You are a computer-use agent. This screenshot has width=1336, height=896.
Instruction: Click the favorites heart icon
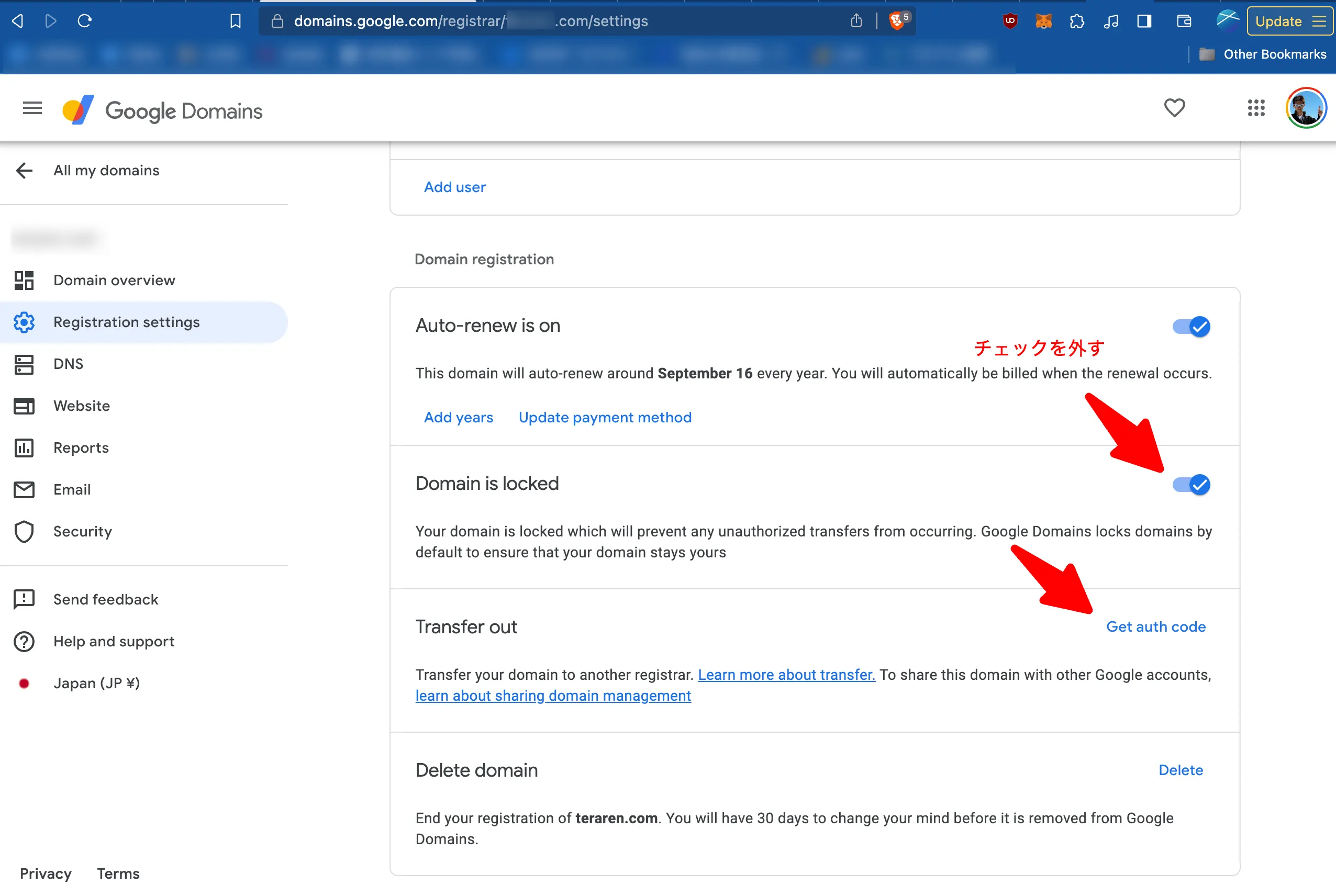click(1174, 108)
